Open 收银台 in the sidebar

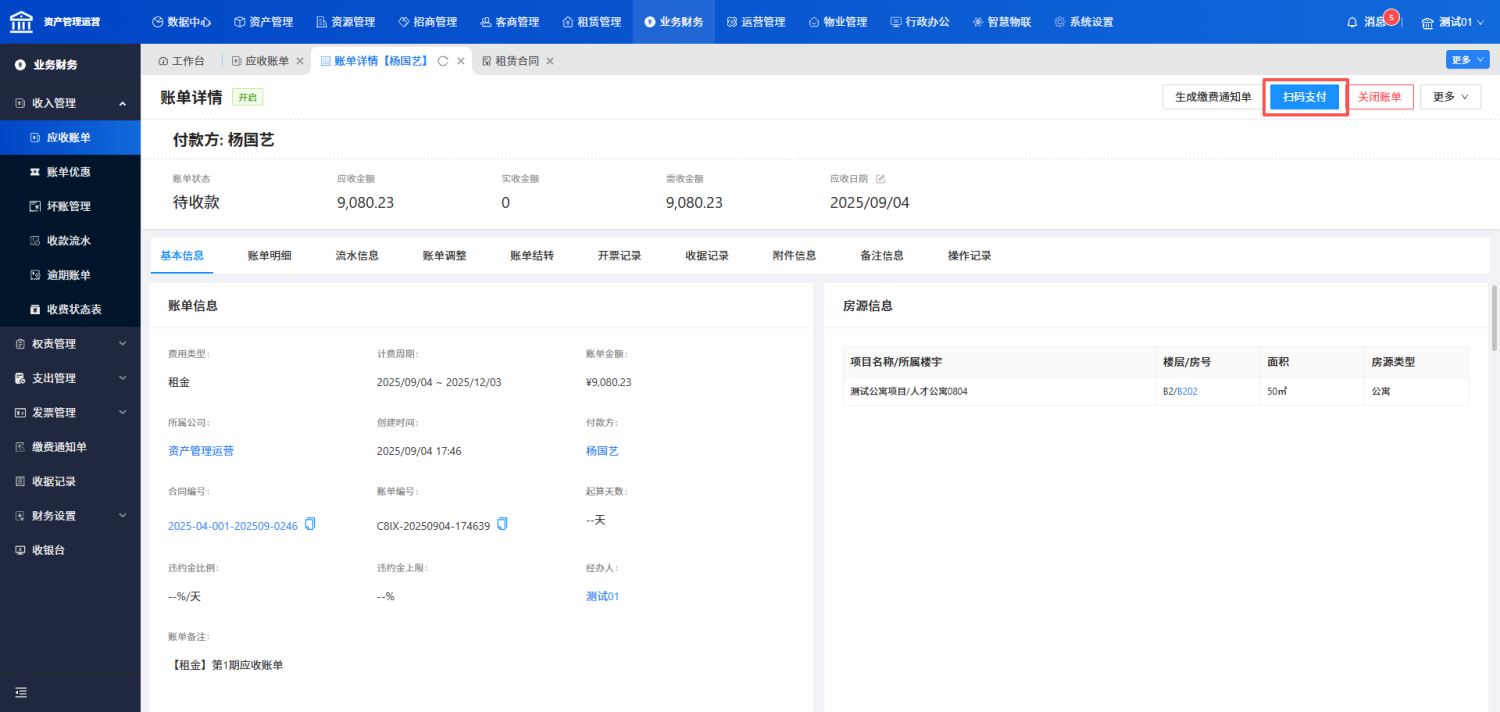click(70, 550)
